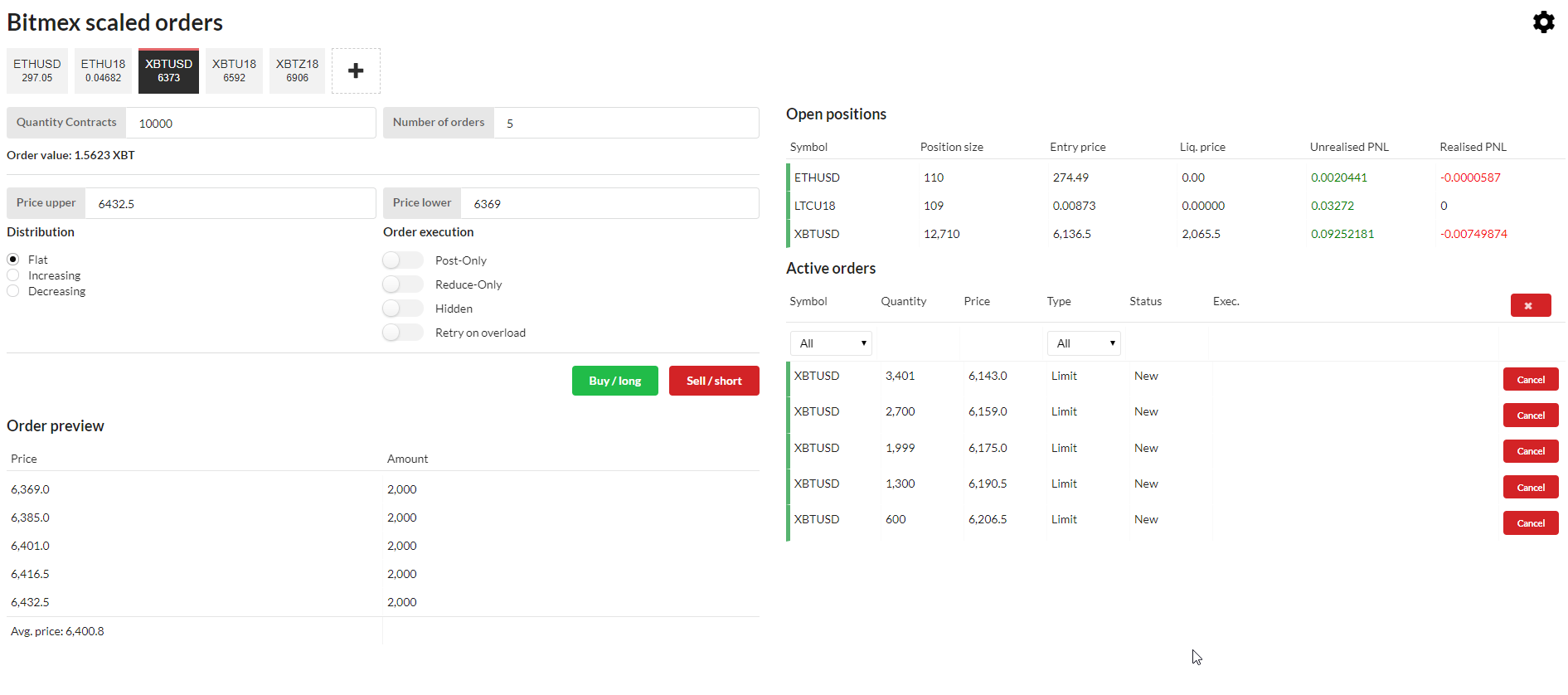
Task: Click Order value 1.5623 XBT text
Action: (x=70, y=155)
